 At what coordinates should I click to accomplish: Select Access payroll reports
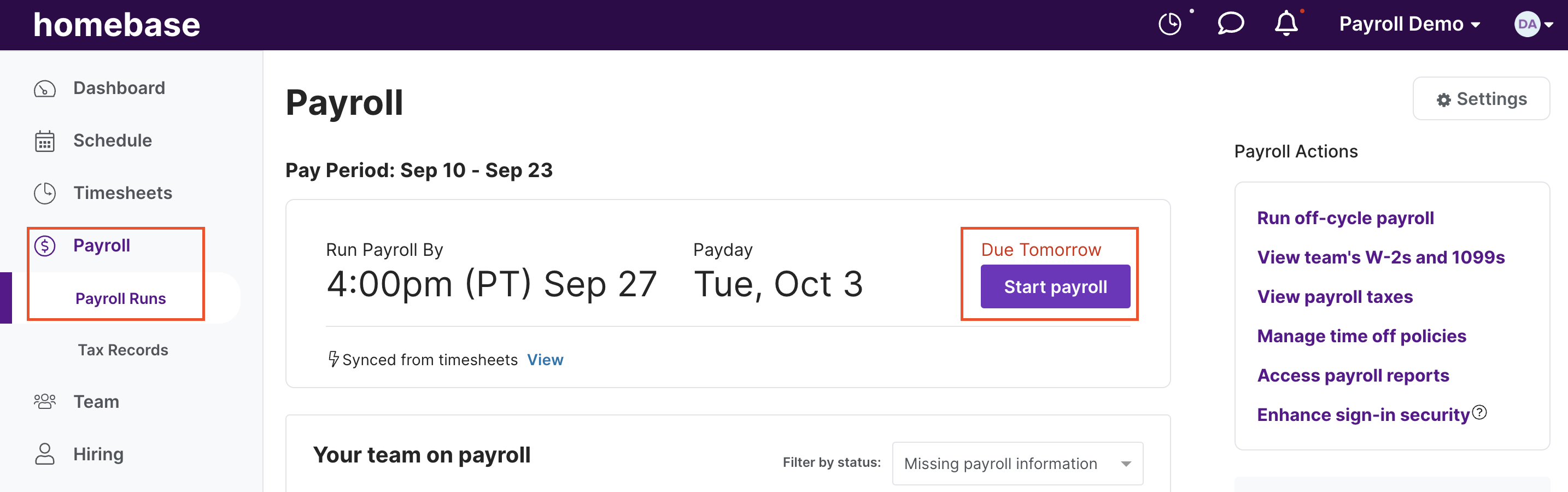coord(1353,375)
